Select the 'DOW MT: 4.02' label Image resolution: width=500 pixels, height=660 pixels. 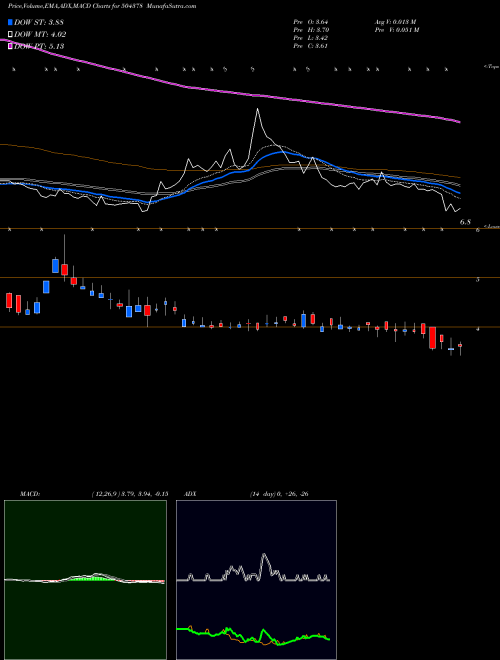coord(40,35)
